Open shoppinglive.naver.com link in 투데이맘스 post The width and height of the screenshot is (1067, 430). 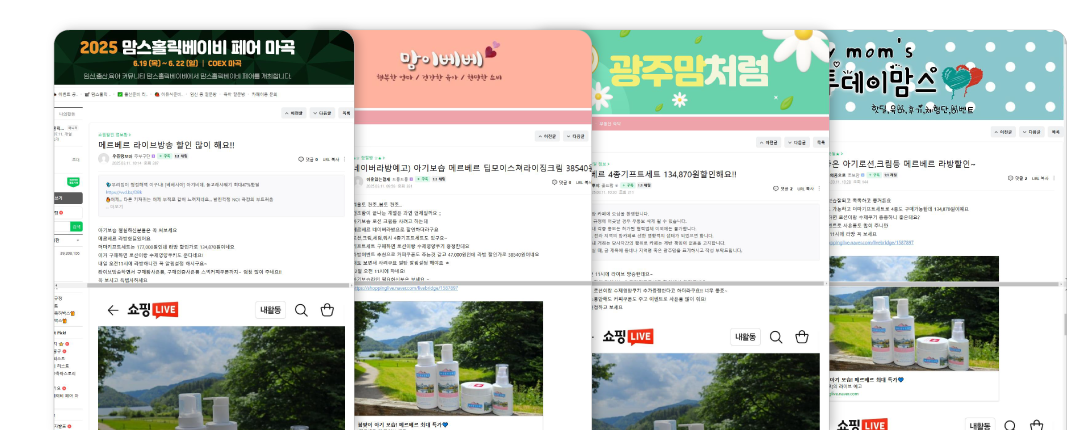point(871,242)
